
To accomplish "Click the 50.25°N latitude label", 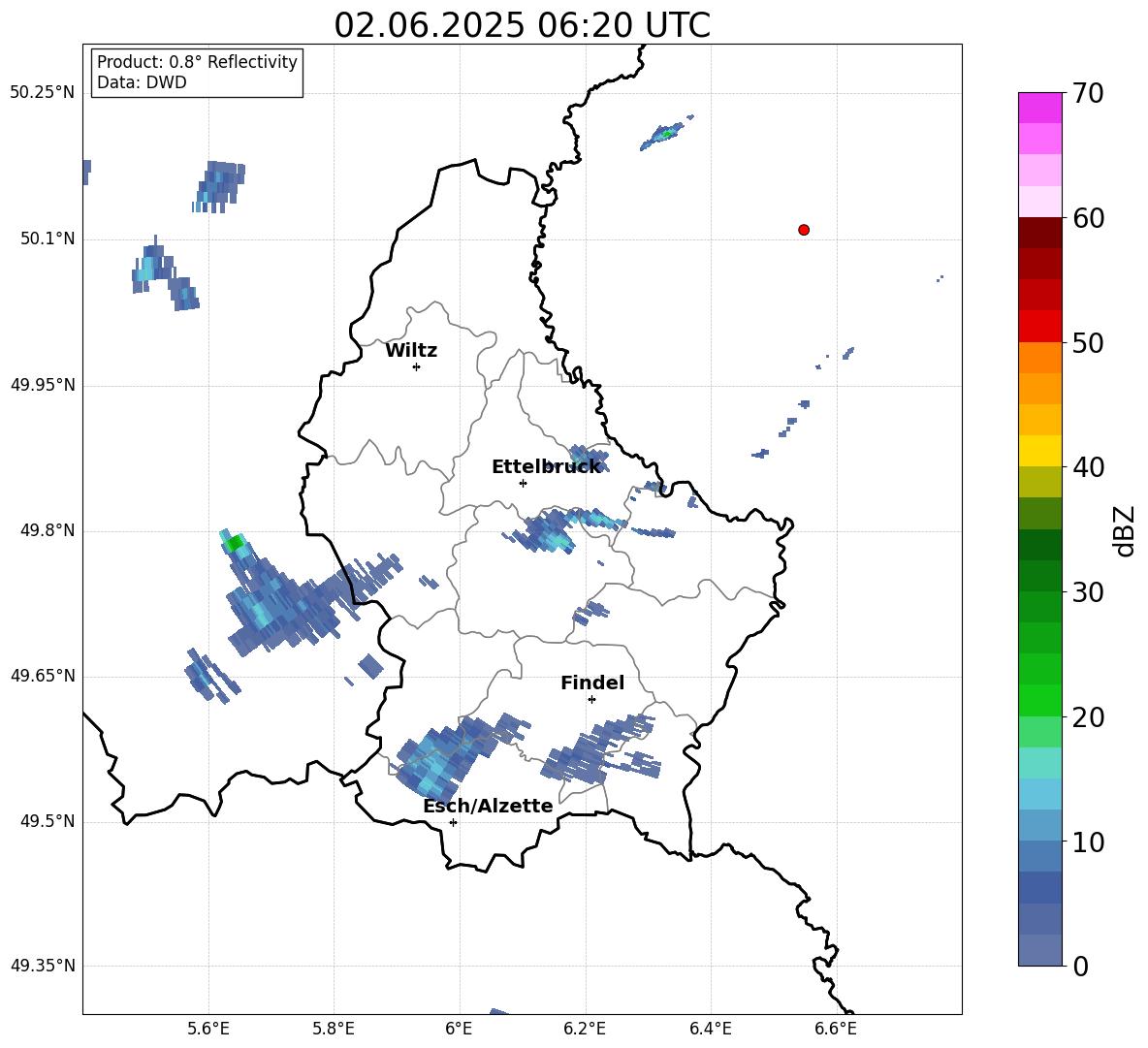I will [43, 93].
